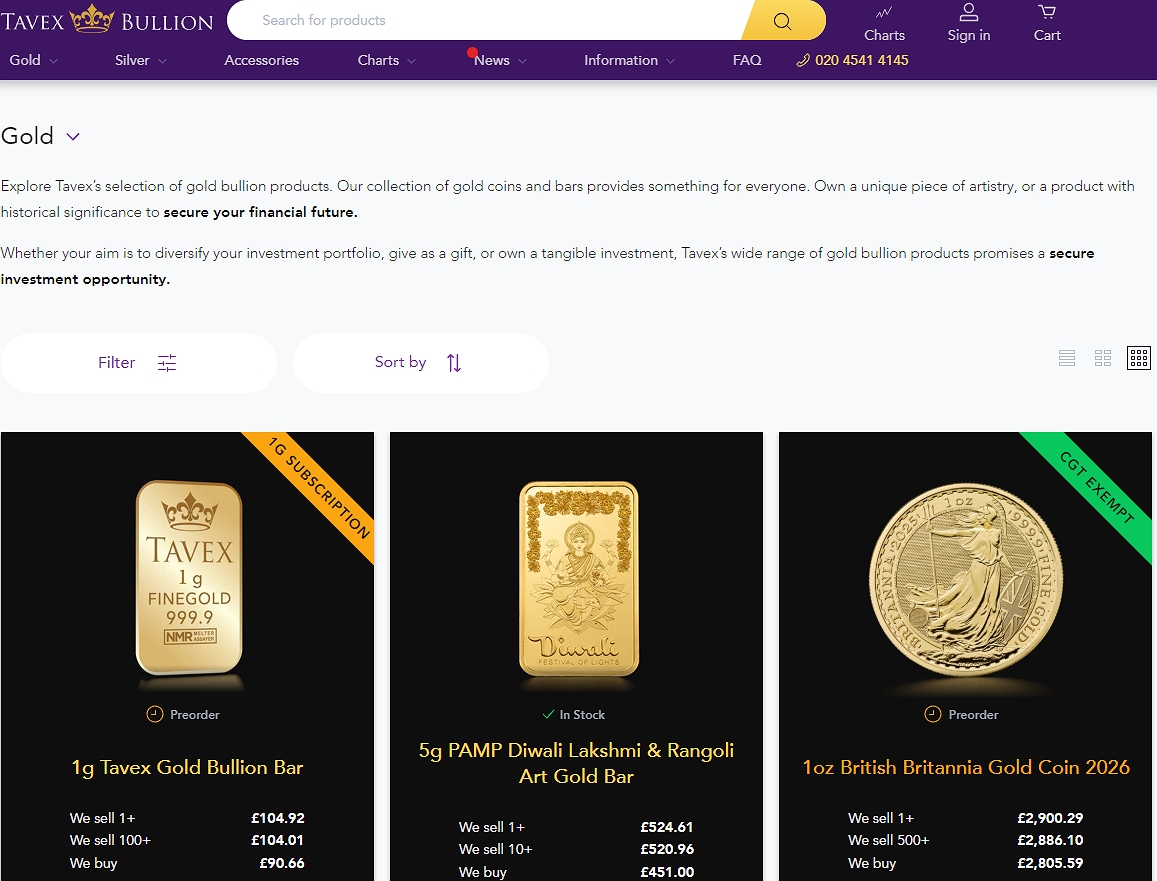Open the Sort by options

click(420, 363)
